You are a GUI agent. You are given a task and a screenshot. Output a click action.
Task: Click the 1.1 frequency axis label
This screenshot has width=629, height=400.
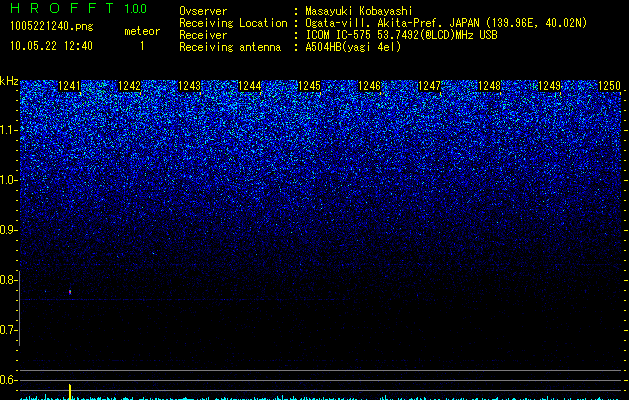click(x=8, y=130)
